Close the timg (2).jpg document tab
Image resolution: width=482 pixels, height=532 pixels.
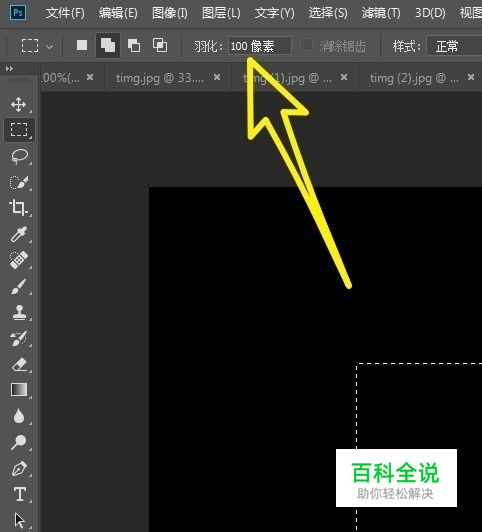click(x=471, y=77)
